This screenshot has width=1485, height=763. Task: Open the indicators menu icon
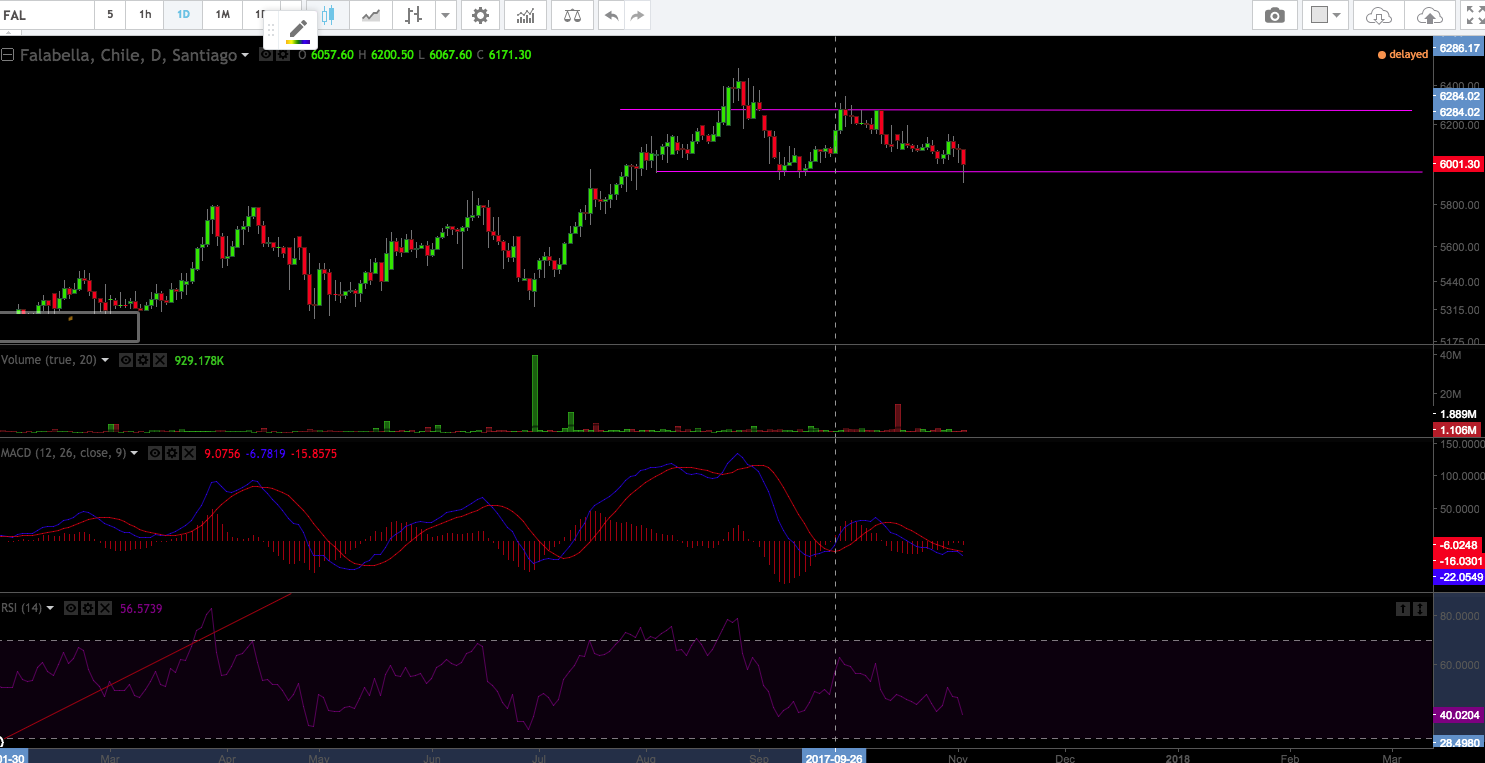pos(525,15)
